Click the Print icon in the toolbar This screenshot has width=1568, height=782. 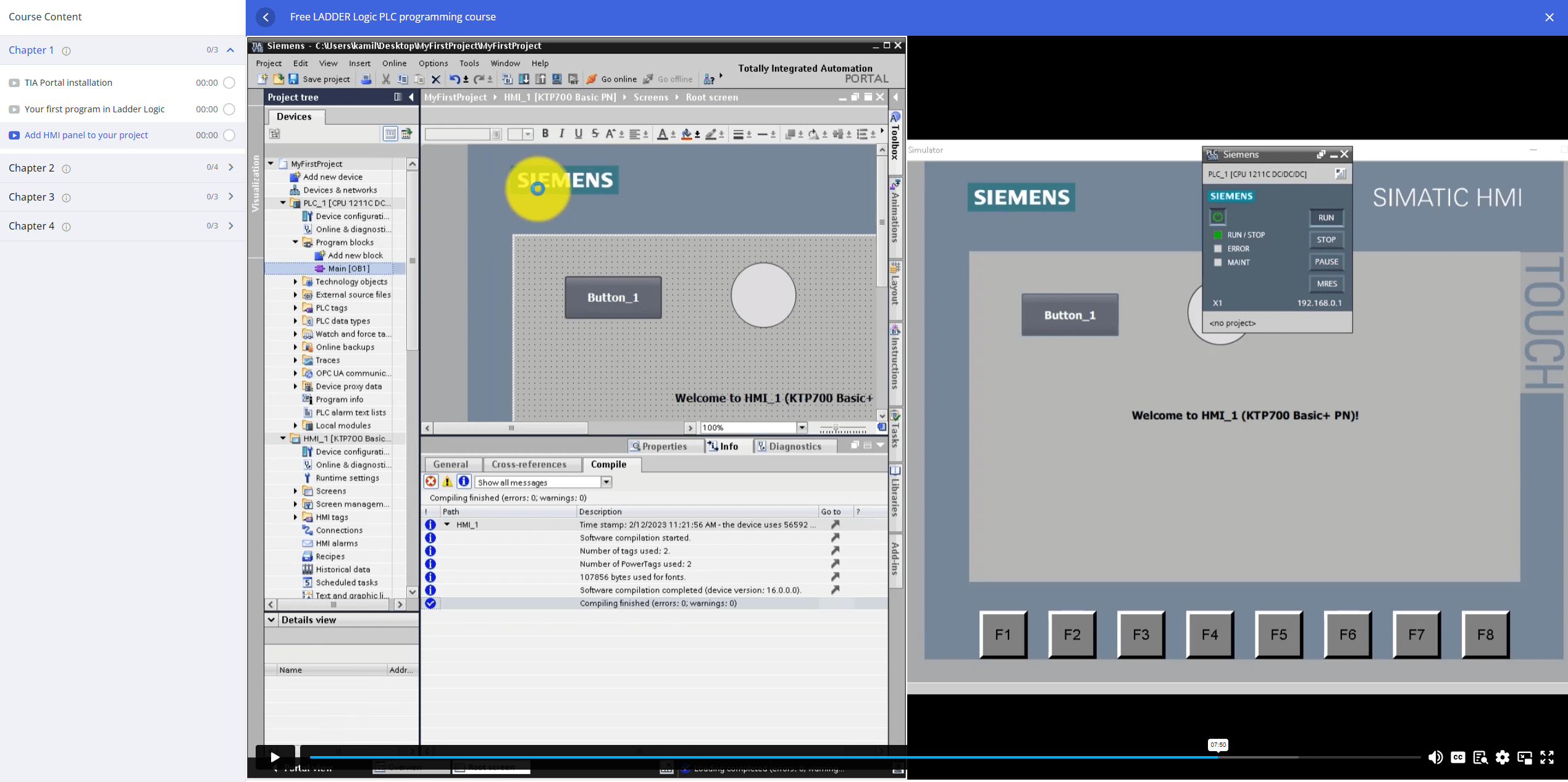click(x=367, y=79)
